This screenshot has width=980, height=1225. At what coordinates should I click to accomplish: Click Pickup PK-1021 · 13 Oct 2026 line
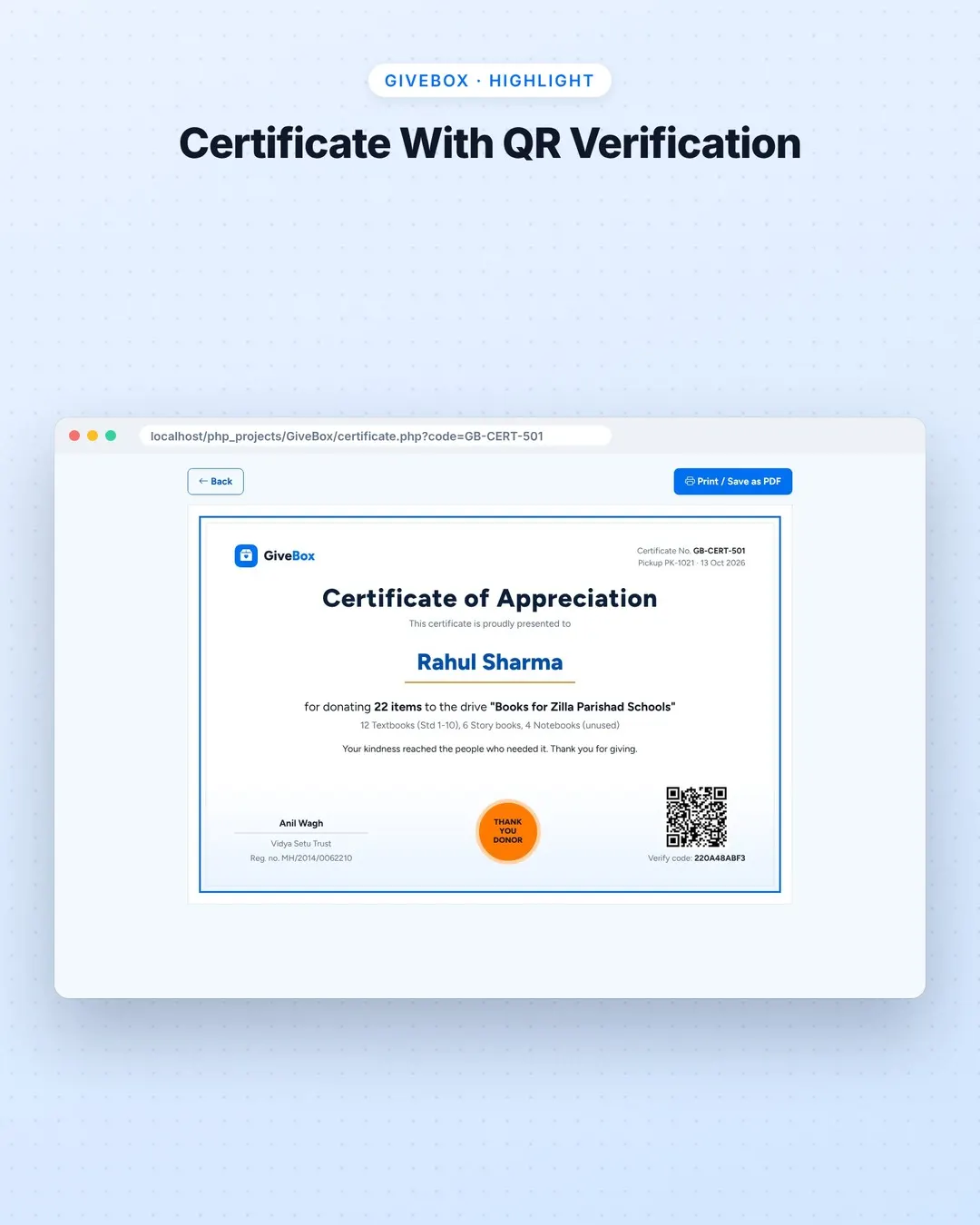[x=691, y=563]
